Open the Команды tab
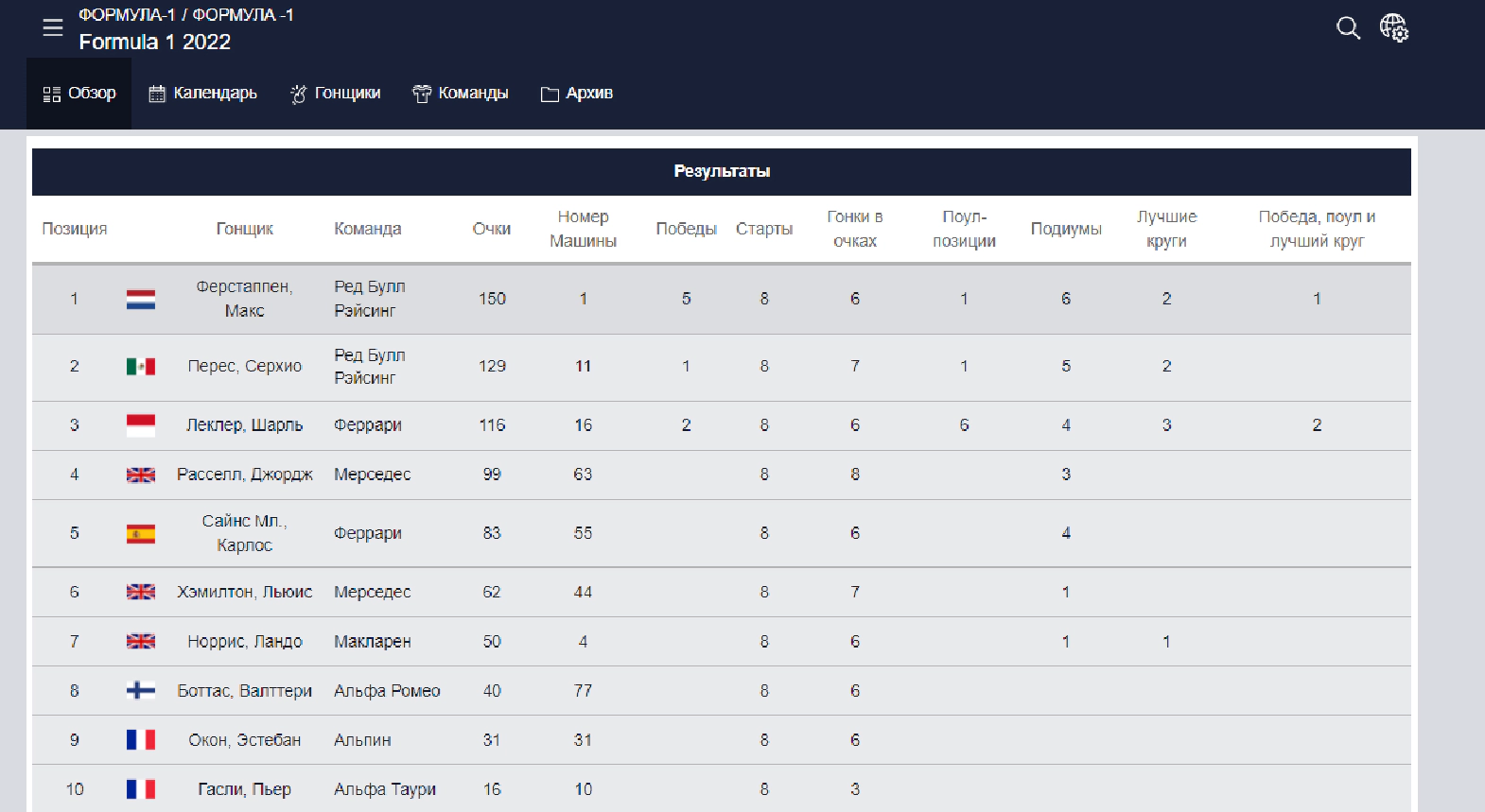The height and width of the screenshot is (812, 1485). pyautogui.click(x=460, y=94)
